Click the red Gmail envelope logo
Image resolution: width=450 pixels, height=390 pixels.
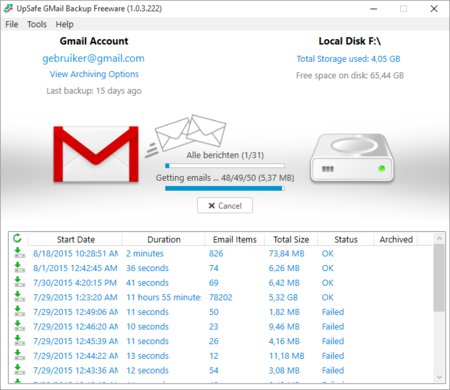point(96,154)
